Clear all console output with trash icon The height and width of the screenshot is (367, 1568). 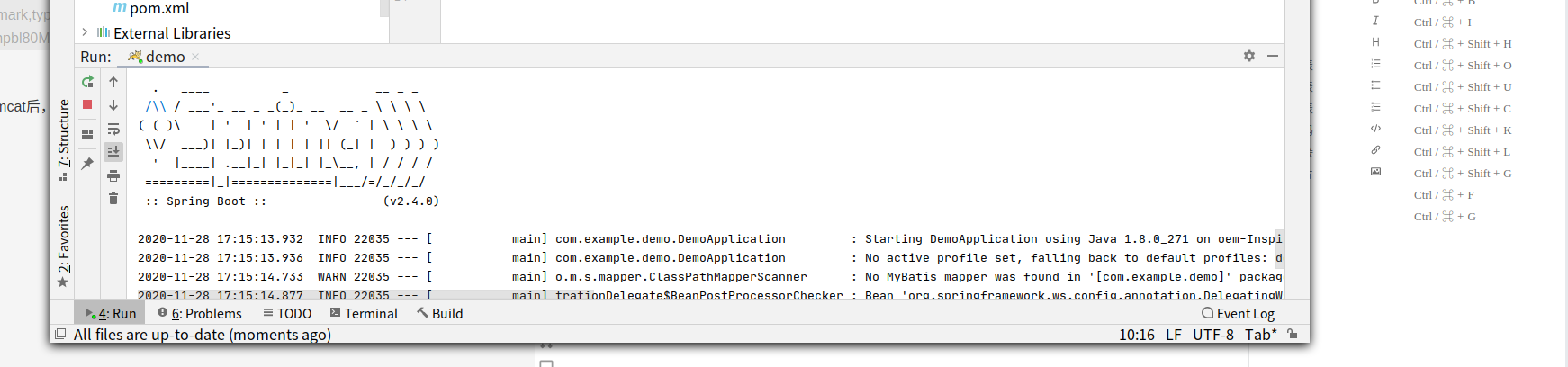113,199
